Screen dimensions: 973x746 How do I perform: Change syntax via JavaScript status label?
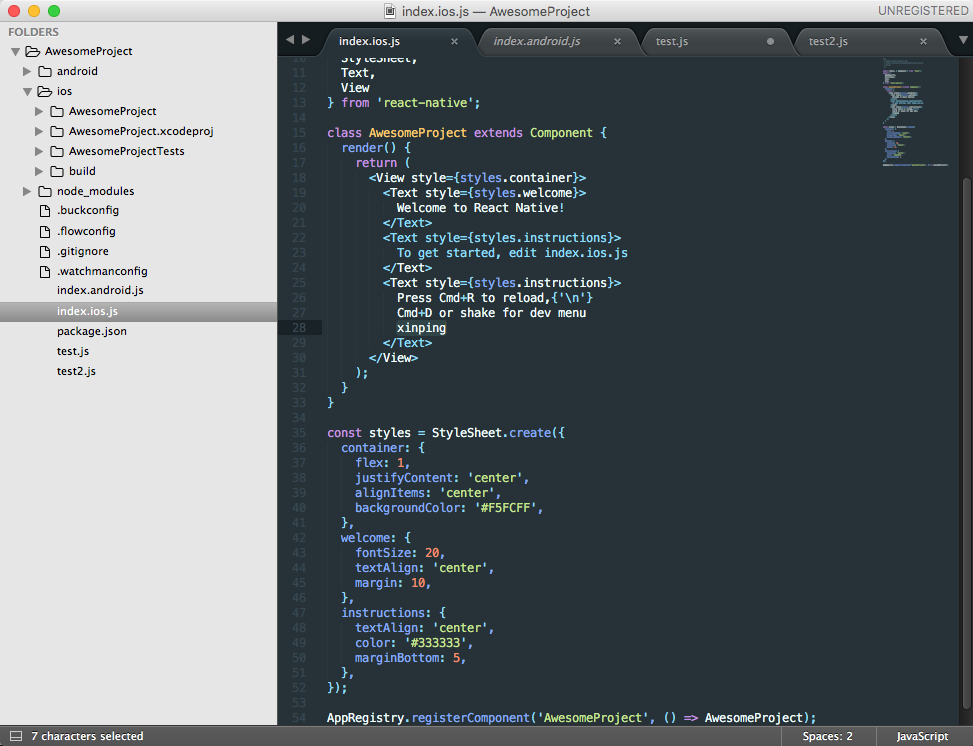click(921, 736)
